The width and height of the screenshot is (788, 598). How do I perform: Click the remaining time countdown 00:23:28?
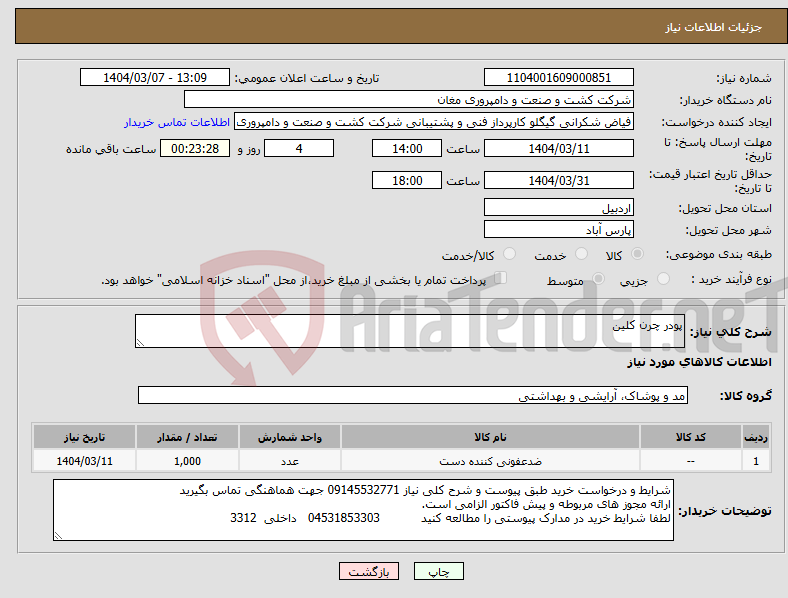(x=195, y=149)
